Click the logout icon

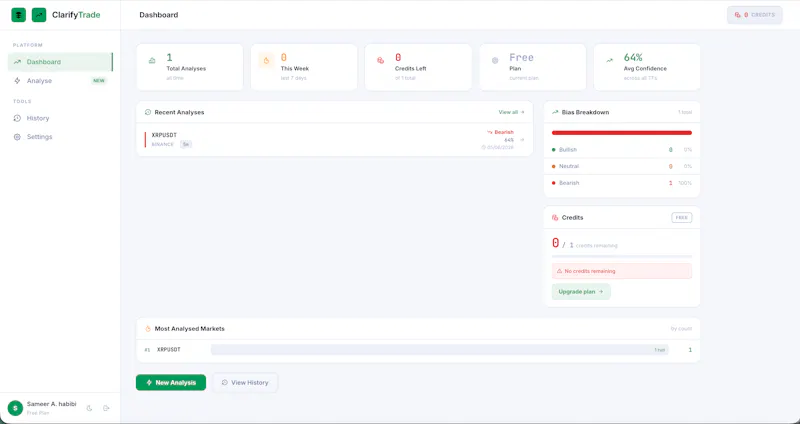[106, 408]
